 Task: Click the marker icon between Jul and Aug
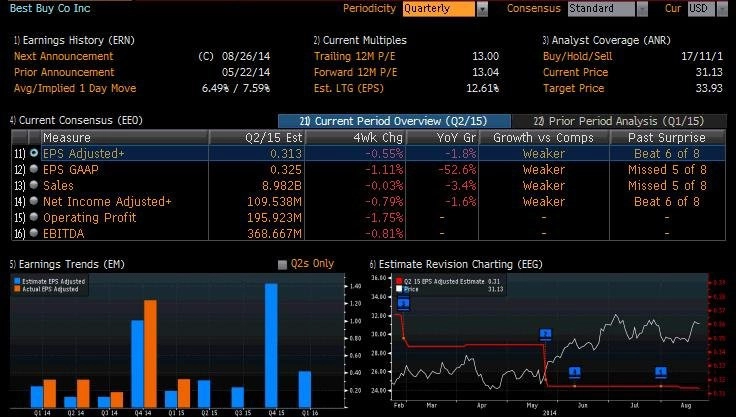click(x=660, y=372)
